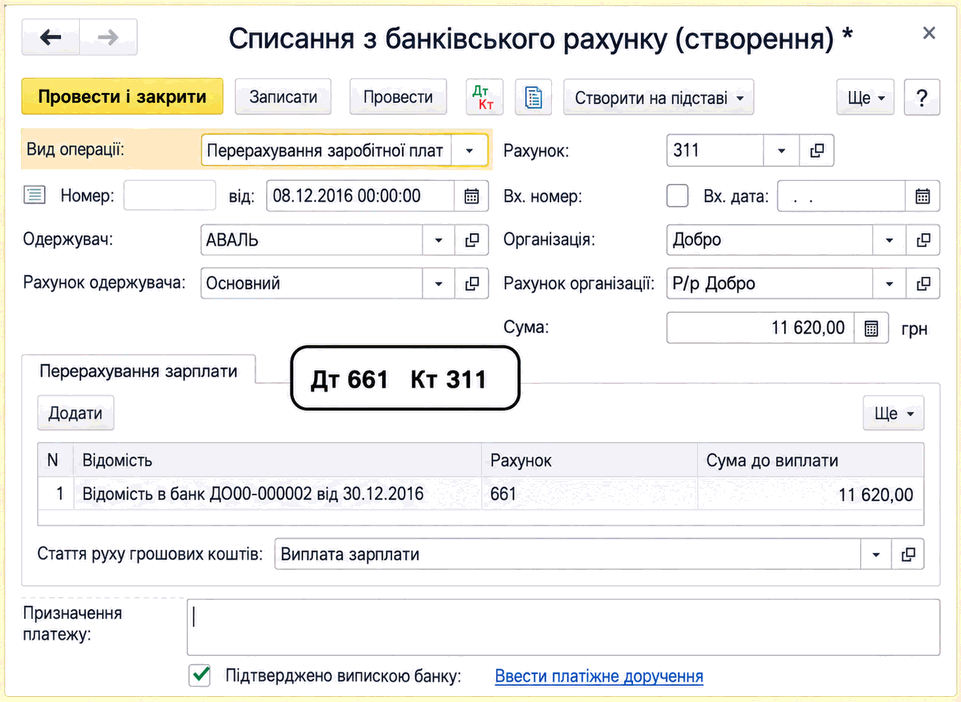Click the Рахунок column header in table
This screenshot has width=961, height=702.
pos(590,460)
